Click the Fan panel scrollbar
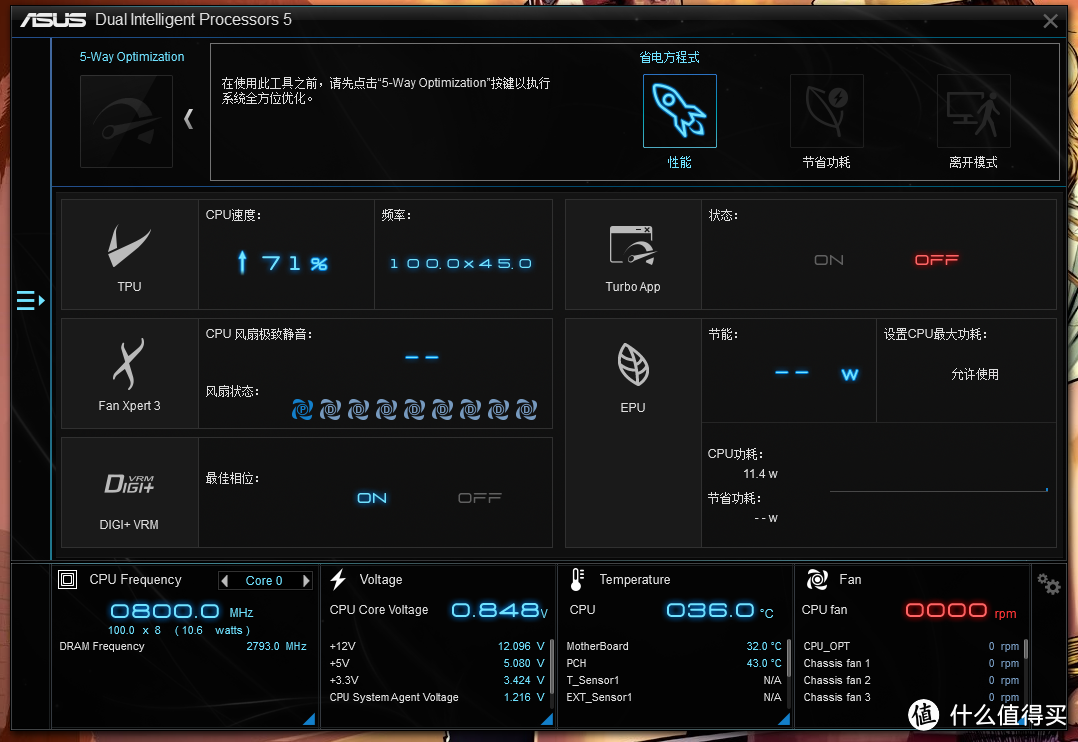This screenshot has width=1078, height=742. [1026, 648]
